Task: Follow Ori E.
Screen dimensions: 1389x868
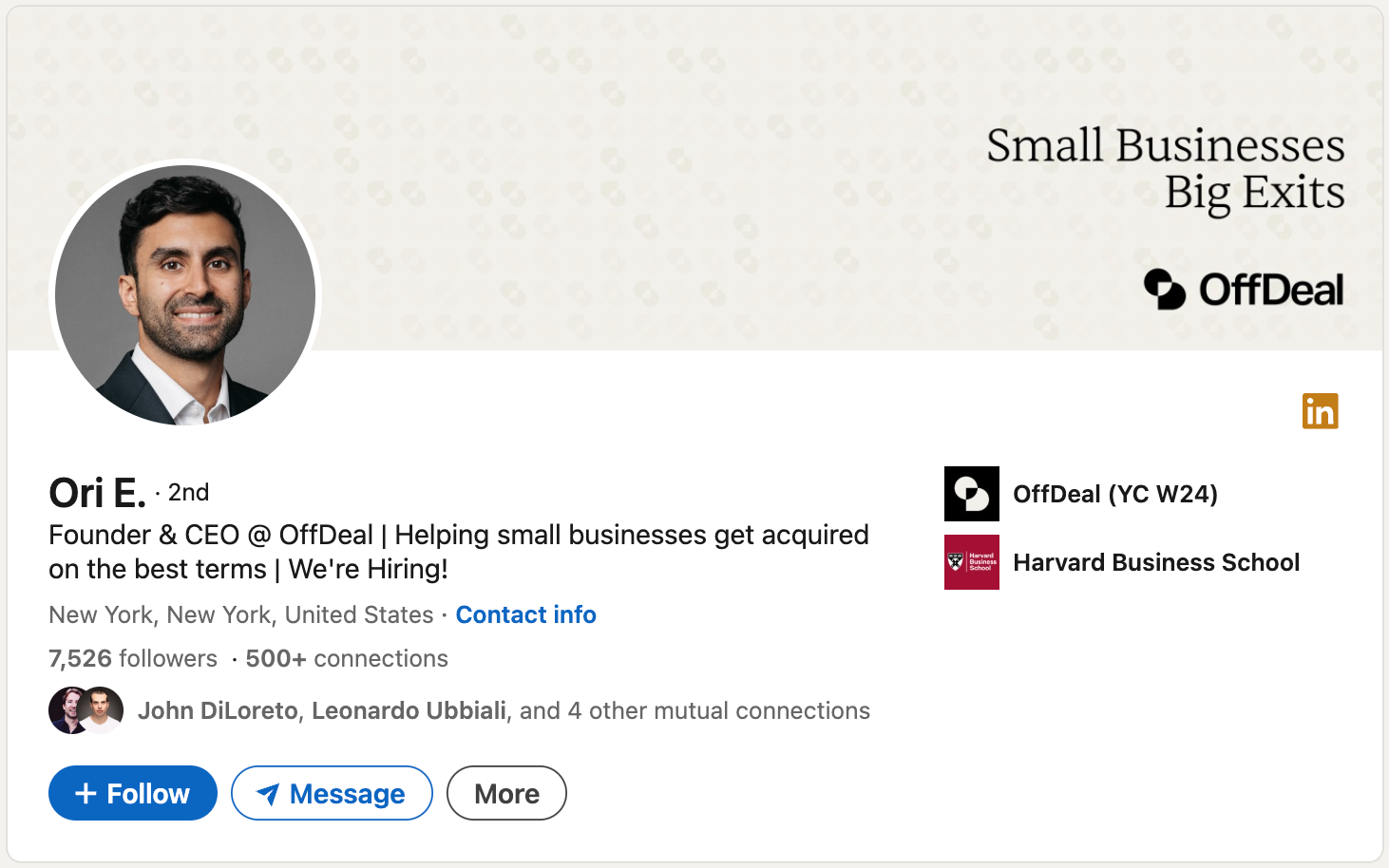Action: [132, 792]
